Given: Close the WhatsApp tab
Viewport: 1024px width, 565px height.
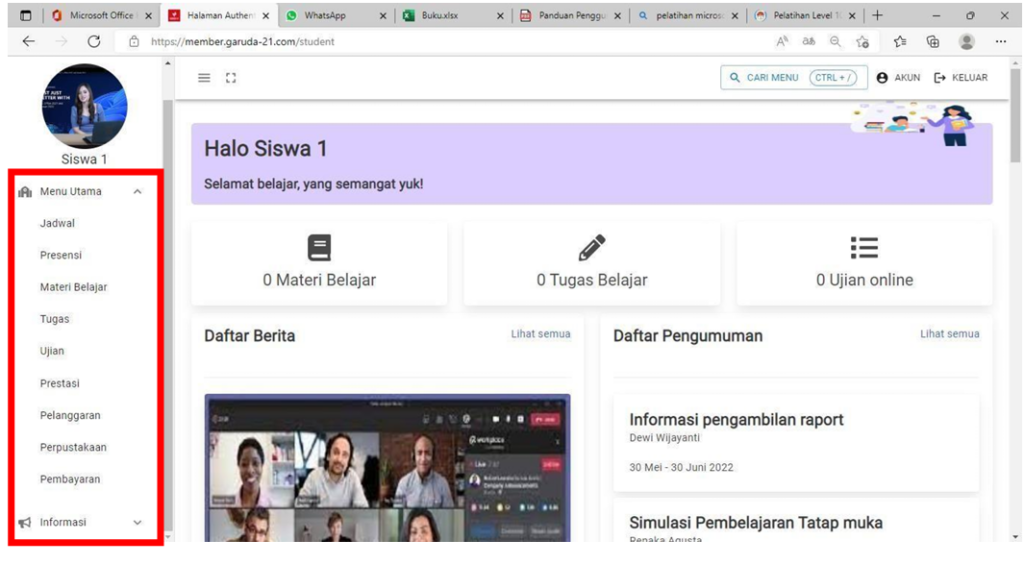Looking at the screenshot, I should click(383, 16).
